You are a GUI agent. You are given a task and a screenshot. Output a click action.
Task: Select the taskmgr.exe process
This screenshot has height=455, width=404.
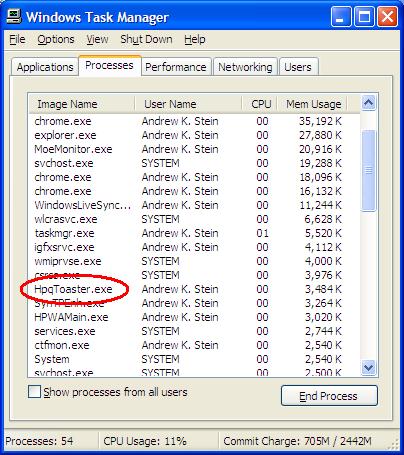coord(194,233)
